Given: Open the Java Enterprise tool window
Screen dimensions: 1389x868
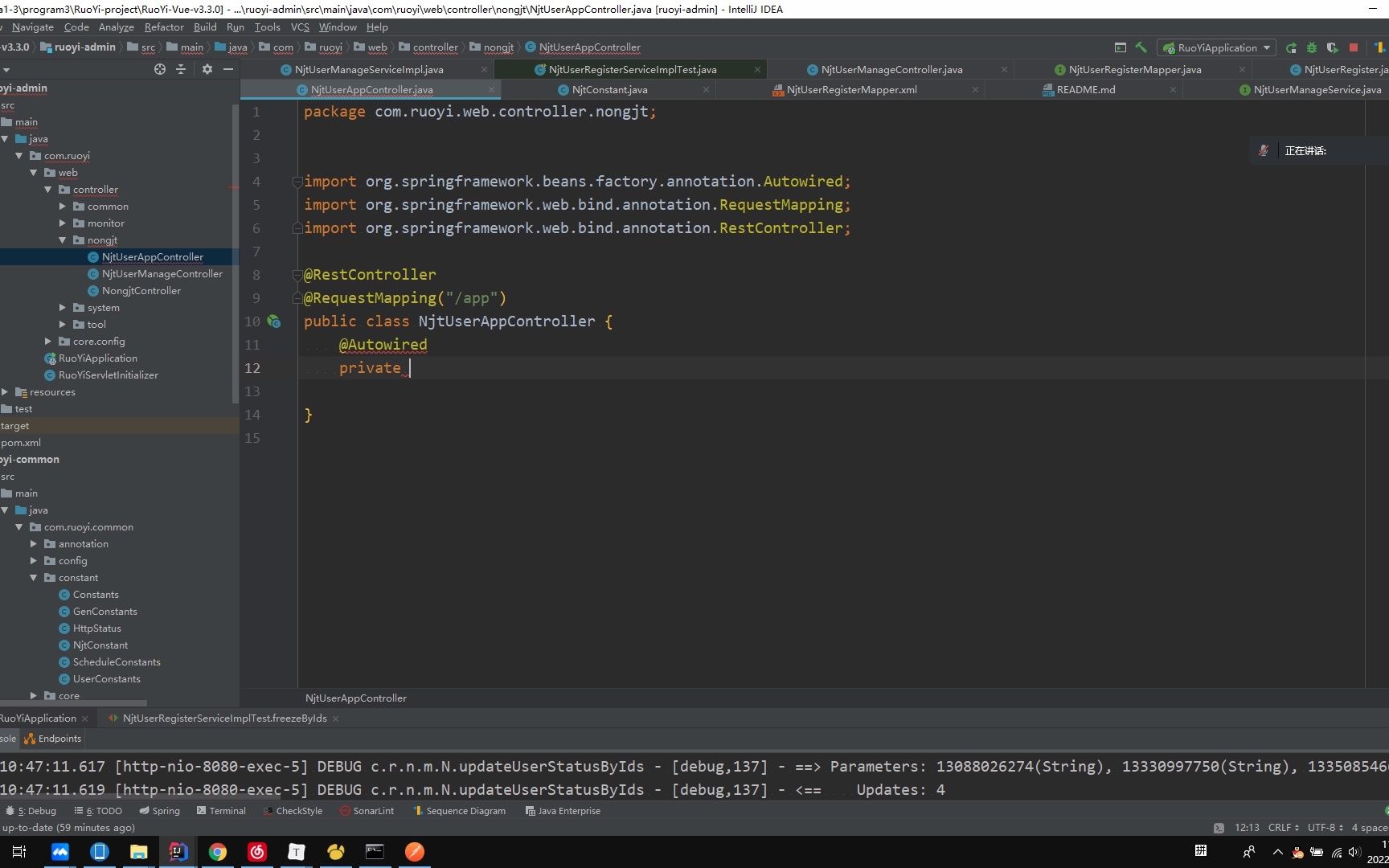Looking at the screenshot, I should pyautogui.click(x=563, y=811).
